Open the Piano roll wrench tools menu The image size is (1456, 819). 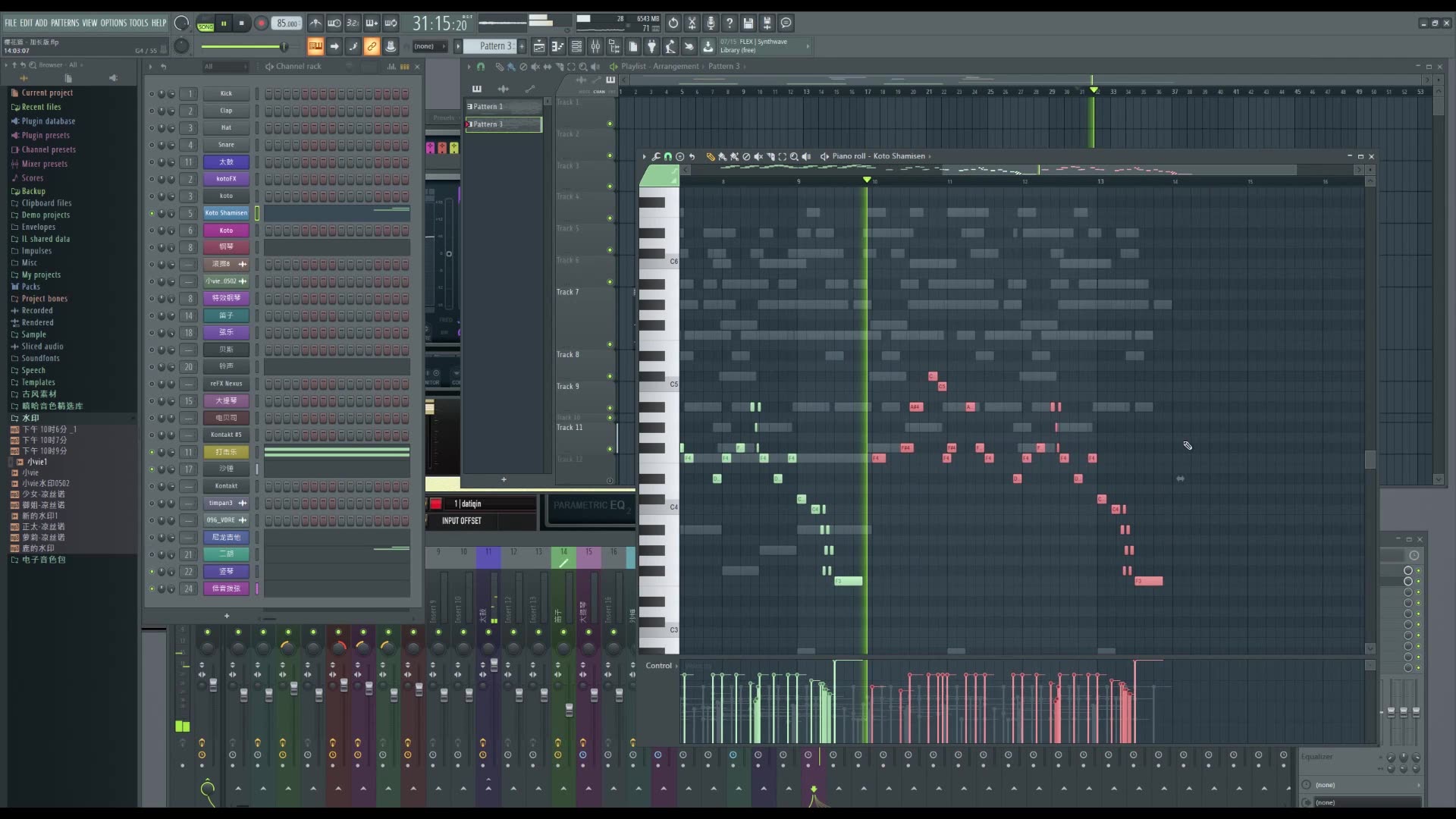(656, 156)
